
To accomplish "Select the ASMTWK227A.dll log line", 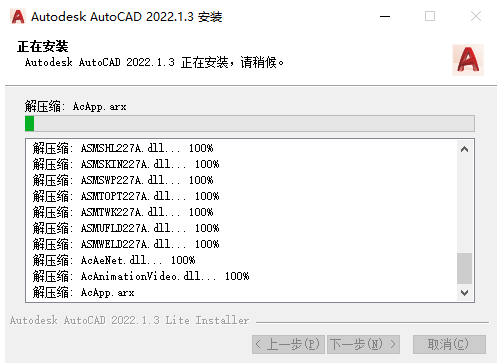I will click(x=123, y=212).
